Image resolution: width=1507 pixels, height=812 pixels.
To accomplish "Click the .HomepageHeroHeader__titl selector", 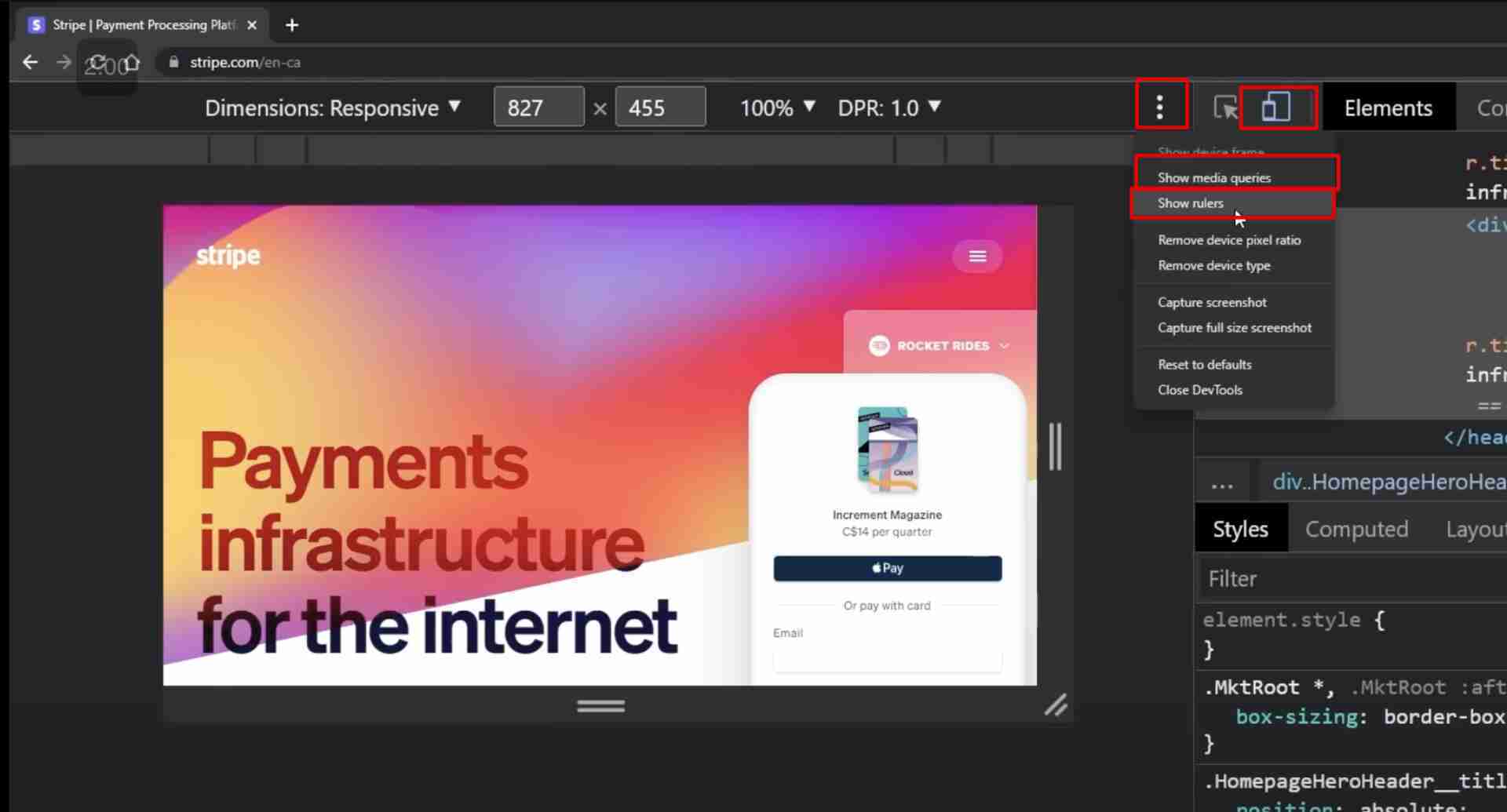I will pos(1354,781).
